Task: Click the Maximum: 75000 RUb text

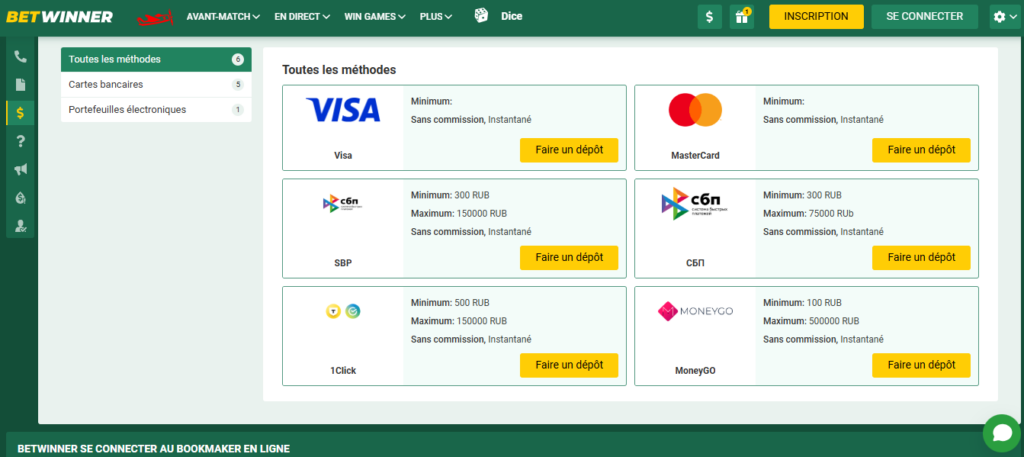Action: [808, 213]
